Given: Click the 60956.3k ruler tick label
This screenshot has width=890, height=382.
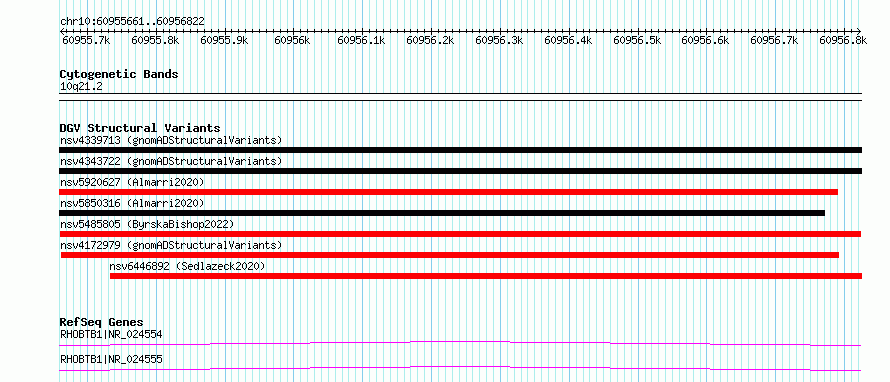Looking at the screenshot, I should tap(499, 40).
